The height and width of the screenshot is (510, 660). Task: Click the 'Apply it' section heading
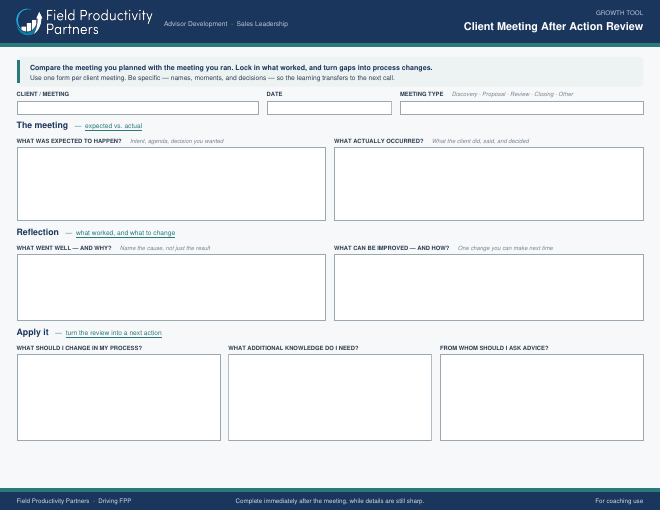tap(32, 332)
